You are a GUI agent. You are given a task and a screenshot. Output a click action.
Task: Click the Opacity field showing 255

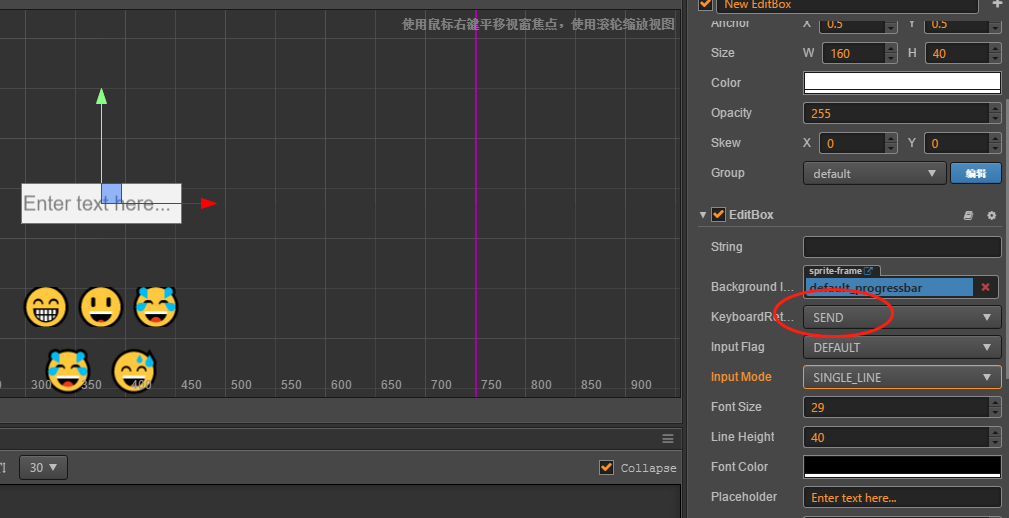coord(896,113)
